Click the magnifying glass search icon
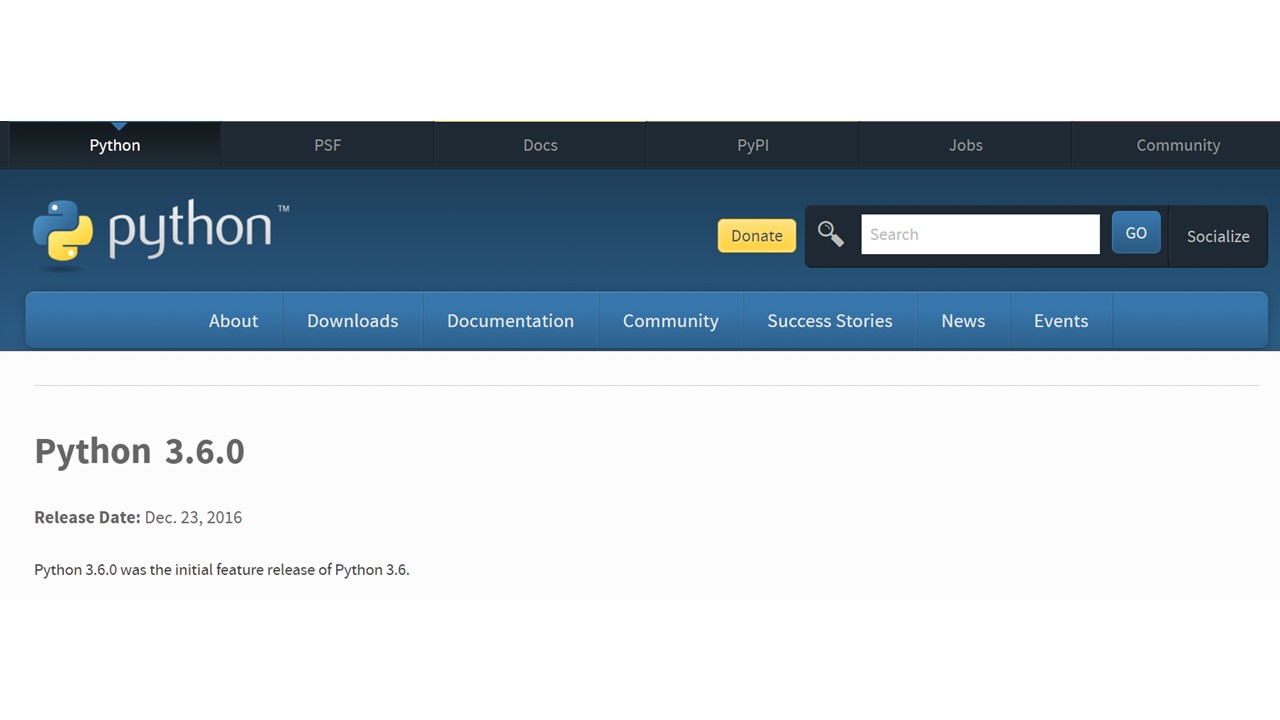The height and width of the screenshot is (720, 1280). 830,234
